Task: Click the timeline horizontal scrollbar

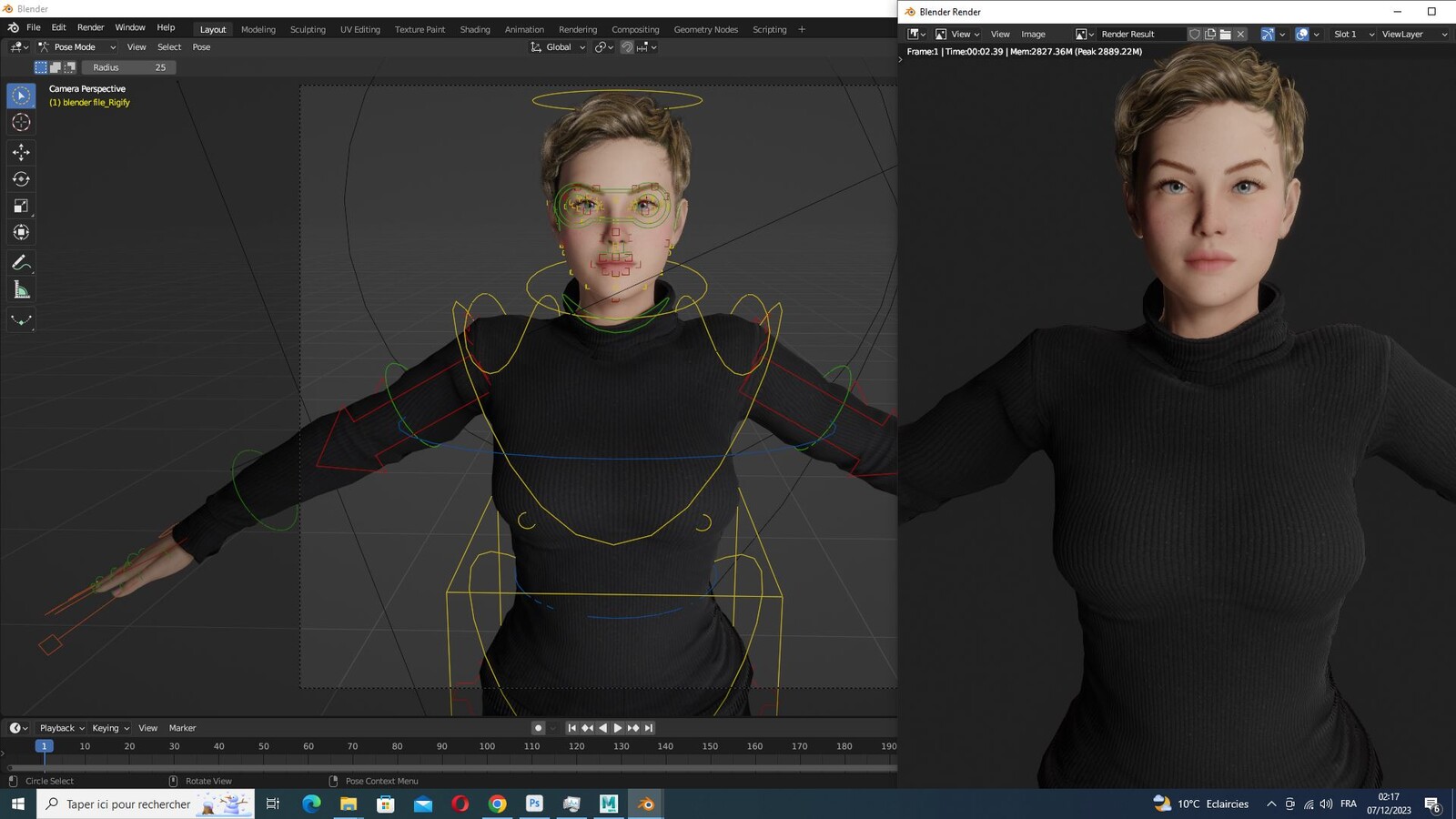Action: [452, 768]
